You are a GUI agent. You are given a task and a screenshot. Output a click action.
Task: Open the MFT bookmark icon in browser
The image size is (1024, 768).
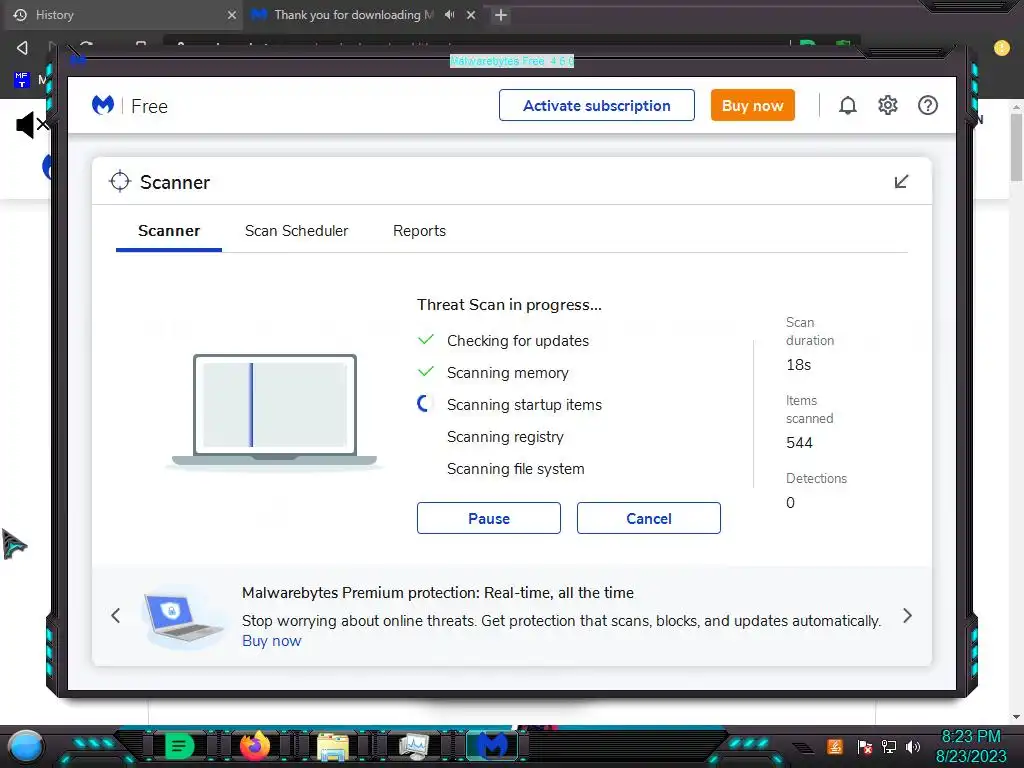point(22,80)
